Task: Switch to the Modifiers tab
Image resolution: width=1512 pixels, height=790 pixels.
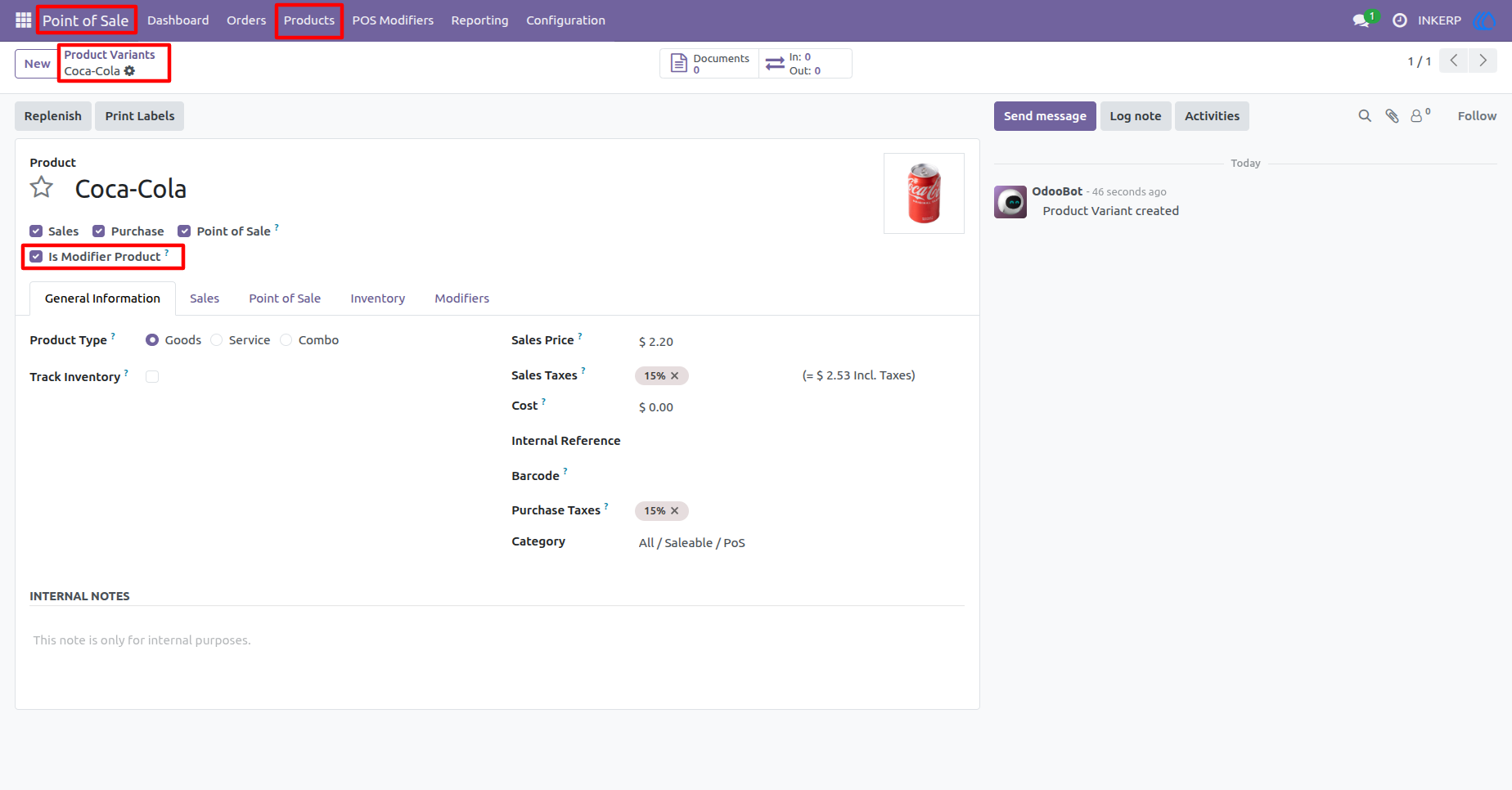Action: tap(461, 298)
